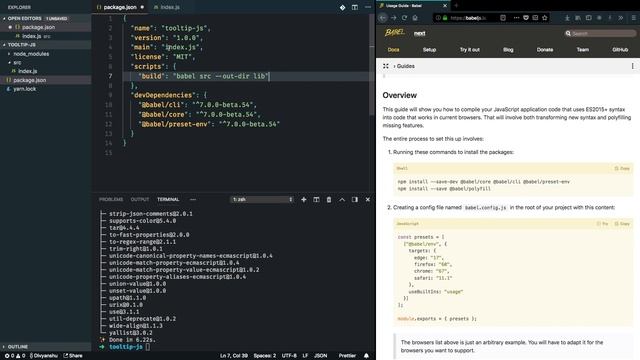Toggle the Babel docs sidebar icon

click(386, 66)
